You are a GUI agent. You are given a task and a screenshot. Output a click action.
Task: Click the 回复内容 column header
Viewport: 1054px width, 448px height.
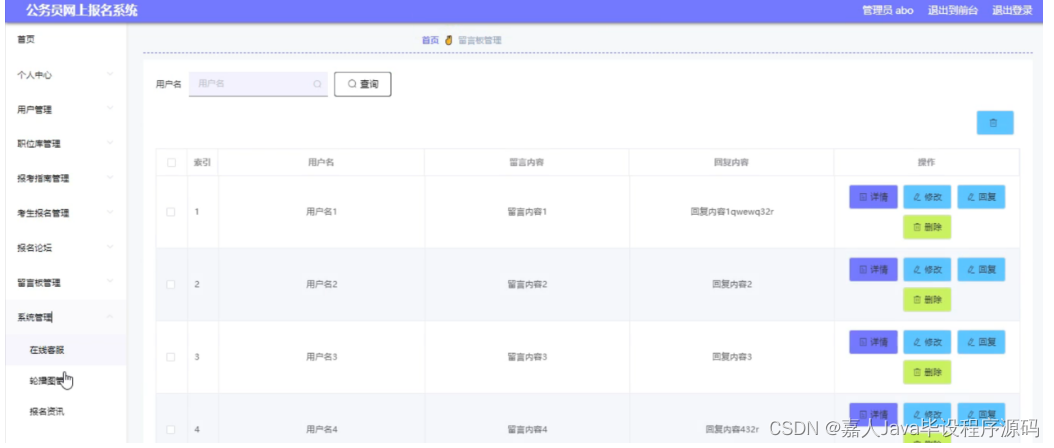click(731, 163)
